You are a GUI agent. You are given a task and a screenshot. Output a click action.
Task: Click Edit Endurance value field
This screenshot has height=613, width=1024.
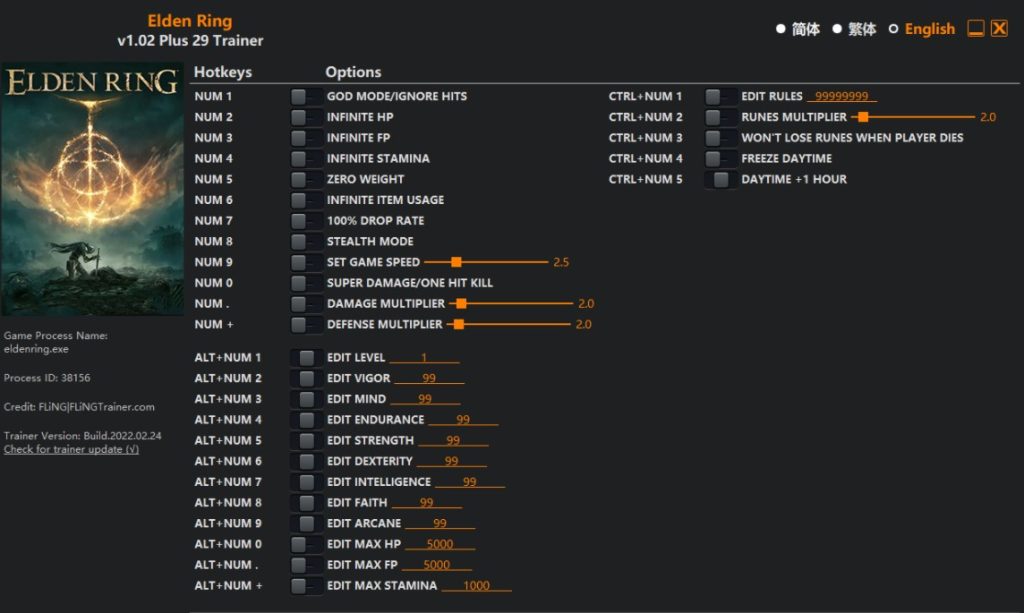[463, 420]
